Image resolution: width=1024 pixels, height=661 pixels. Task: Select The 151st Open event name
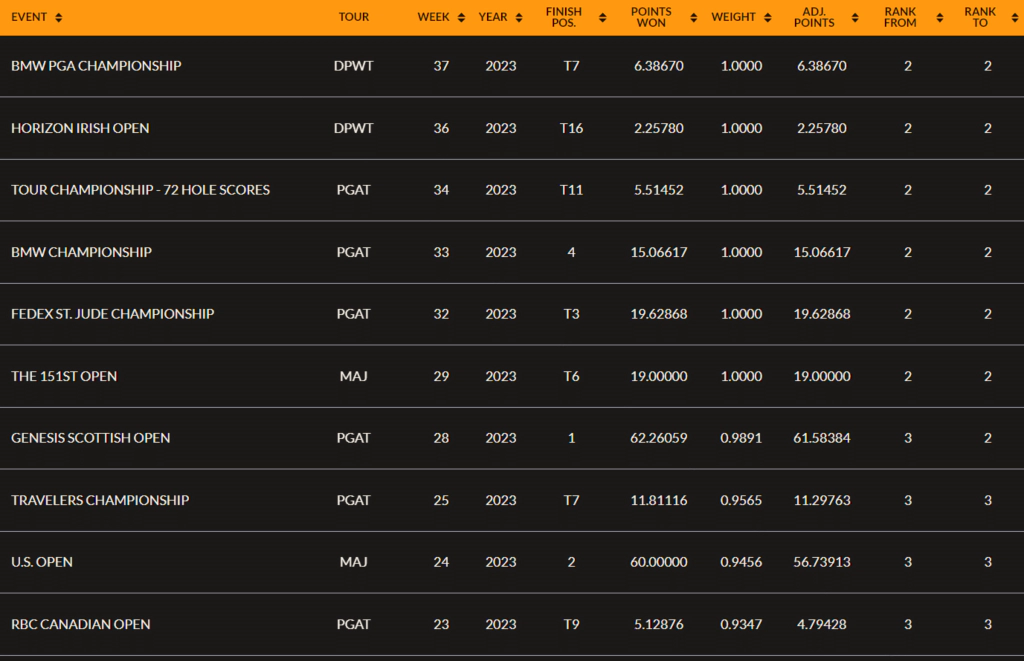(64, 376)
